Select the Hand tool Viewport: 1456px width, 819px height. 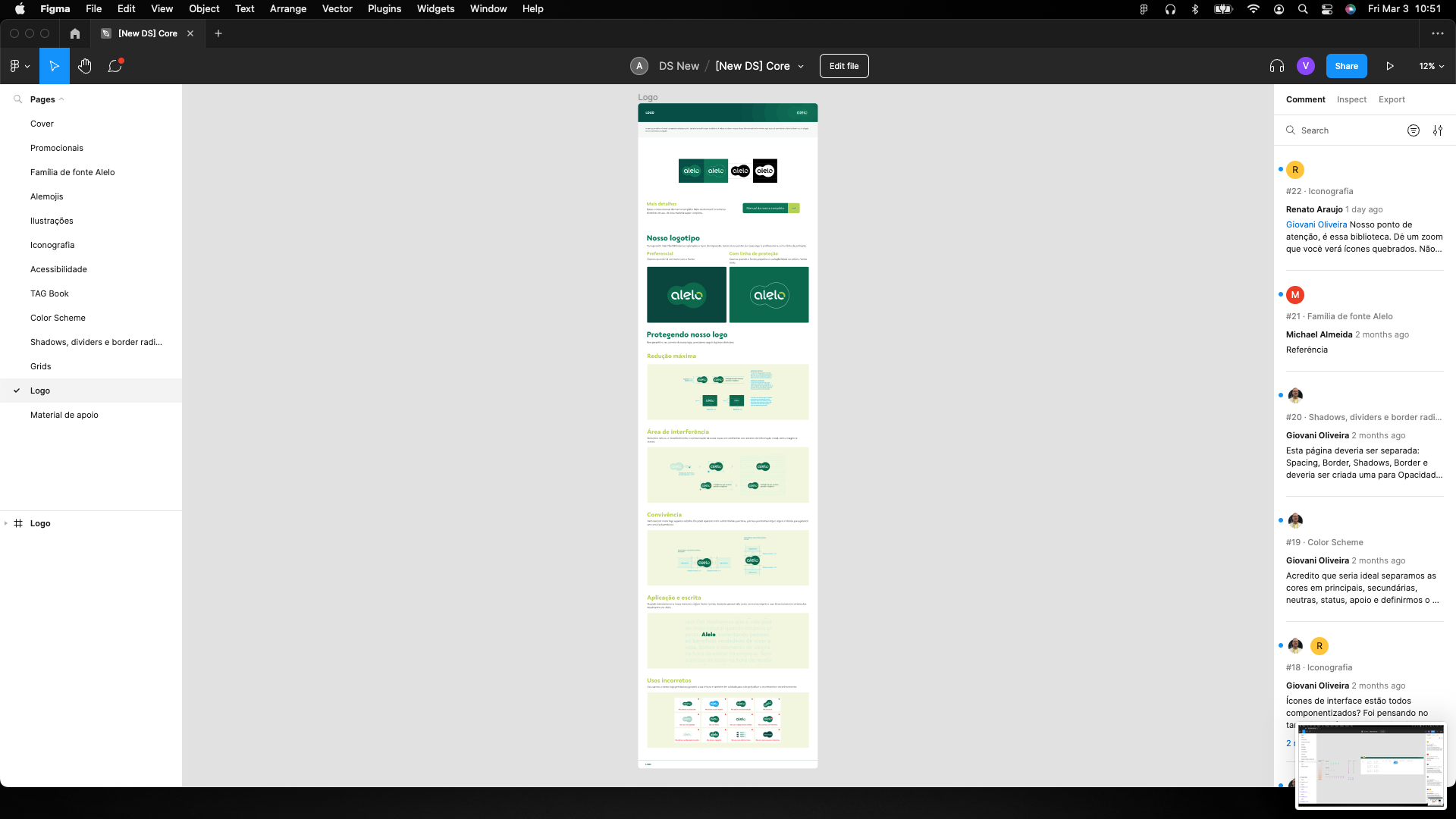(x=85, y=66)
